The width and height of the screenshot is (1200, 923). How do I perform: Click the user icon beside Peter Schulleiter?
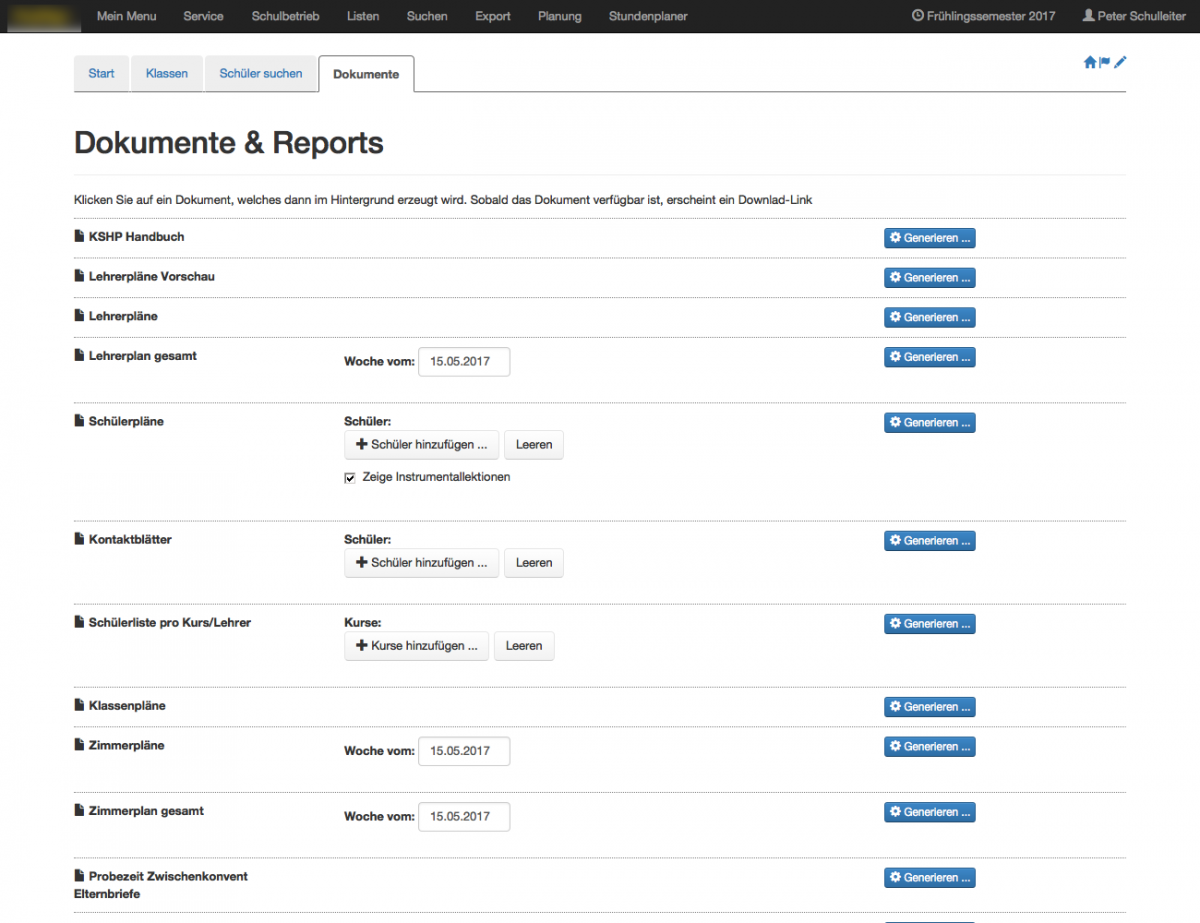click(1088, 16)
